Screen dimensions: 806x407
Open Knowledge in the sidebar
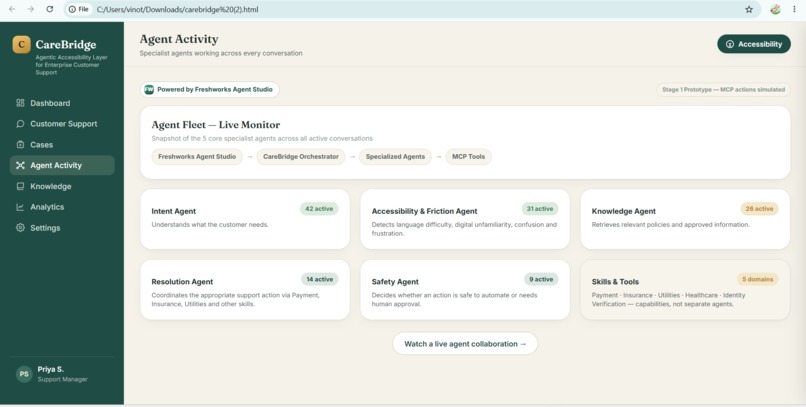62,186
